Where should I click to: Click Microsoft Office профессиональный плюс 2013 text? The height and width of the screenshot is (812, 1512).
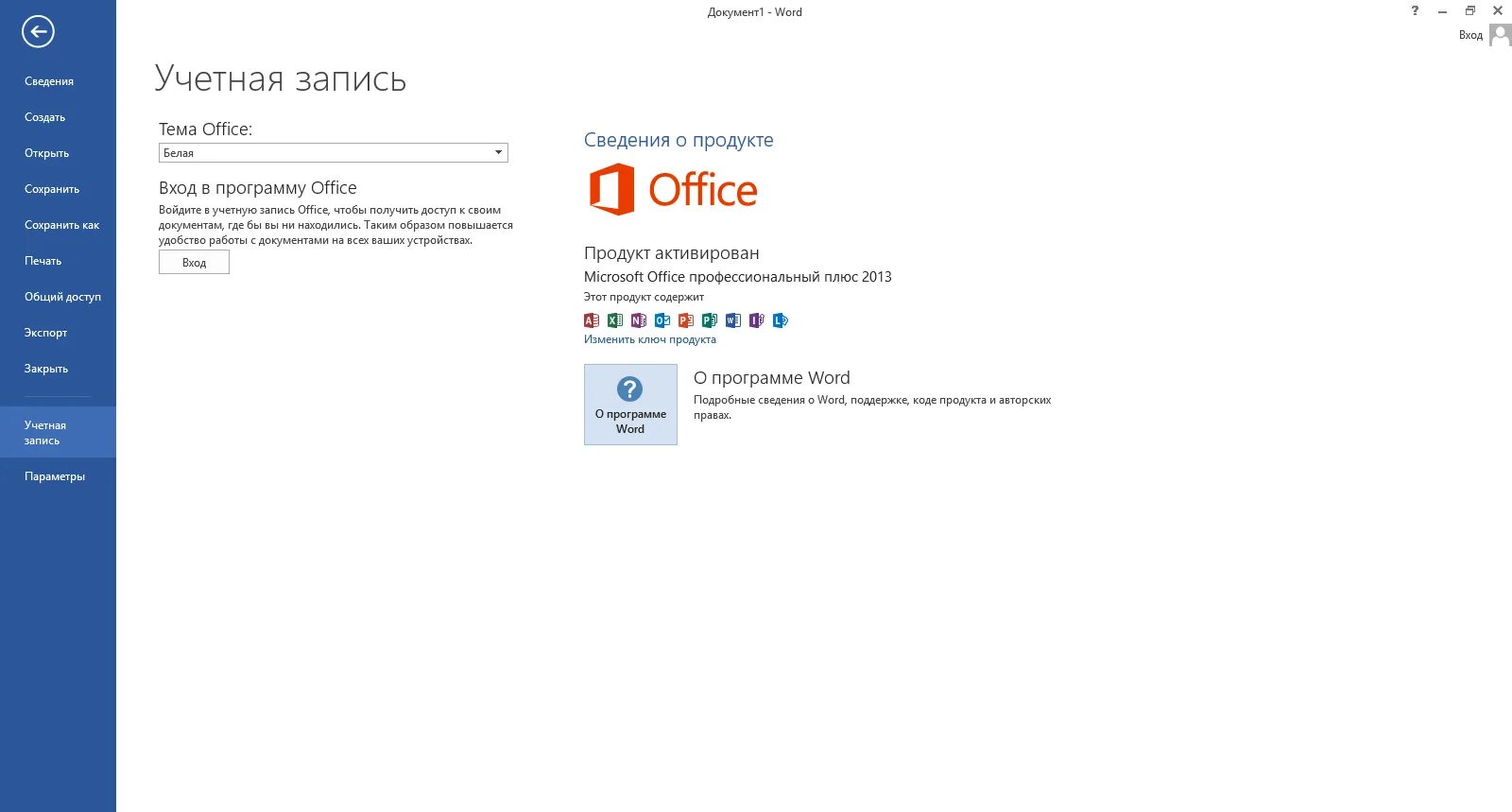tap(738, 277)
